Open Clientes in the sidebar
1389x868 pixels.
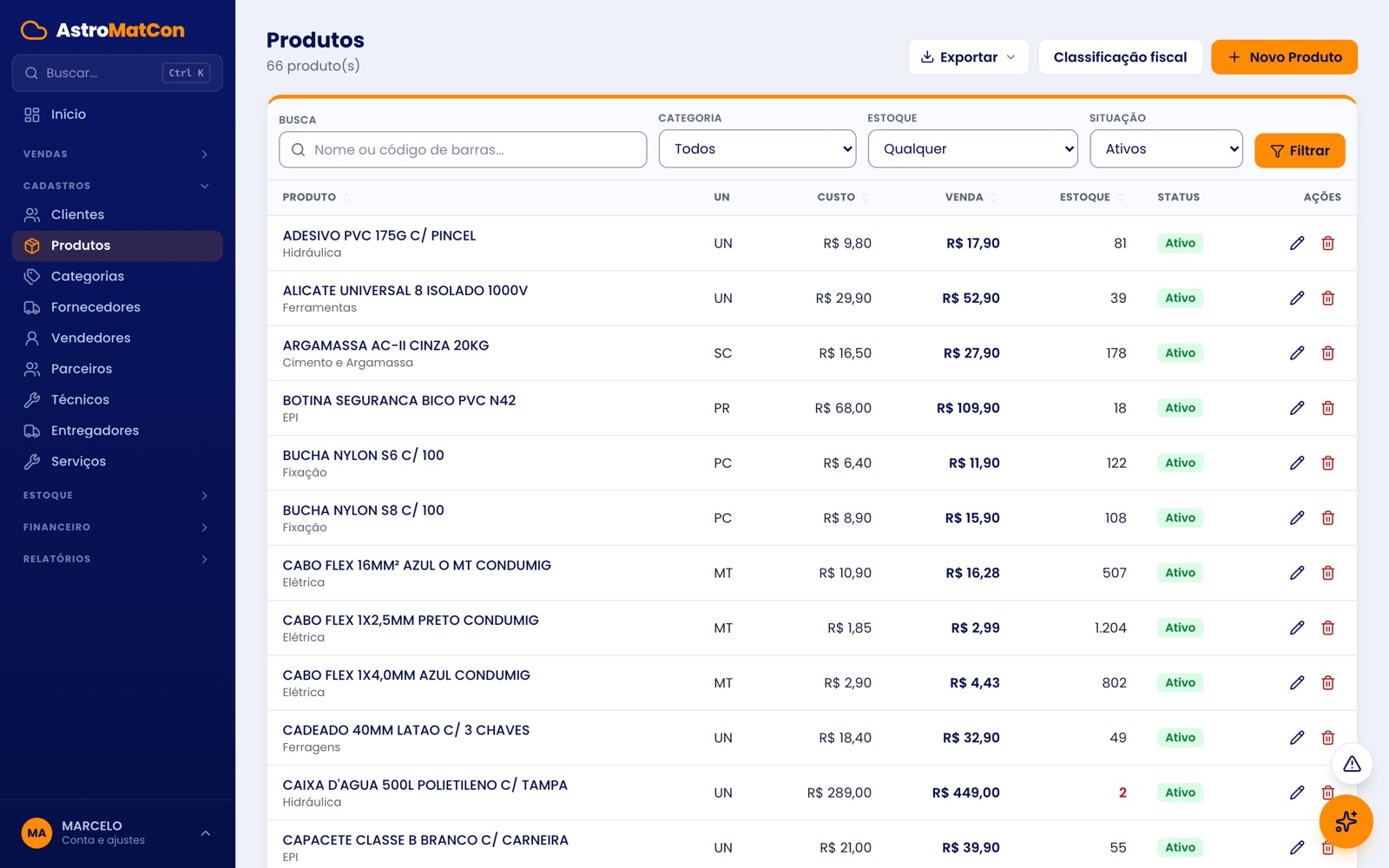117,214
